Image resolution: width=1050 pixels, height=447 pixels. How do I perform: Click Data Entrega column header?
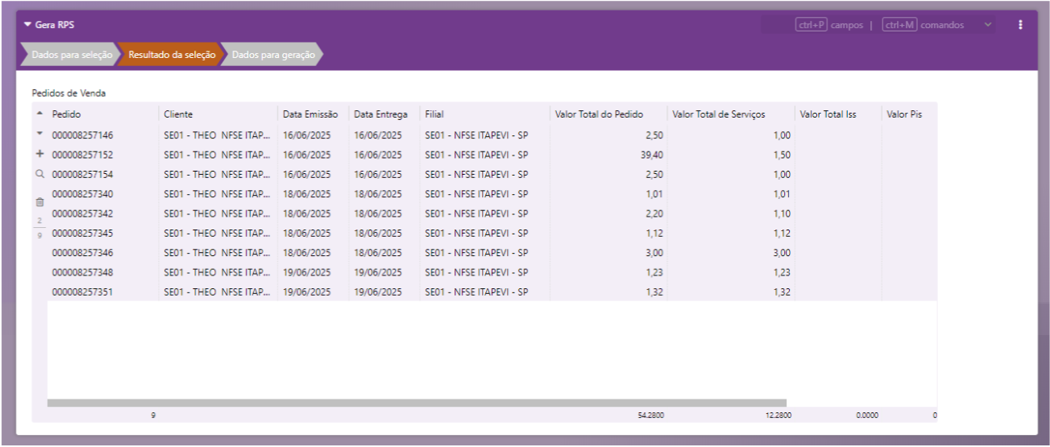coord(380,114)
